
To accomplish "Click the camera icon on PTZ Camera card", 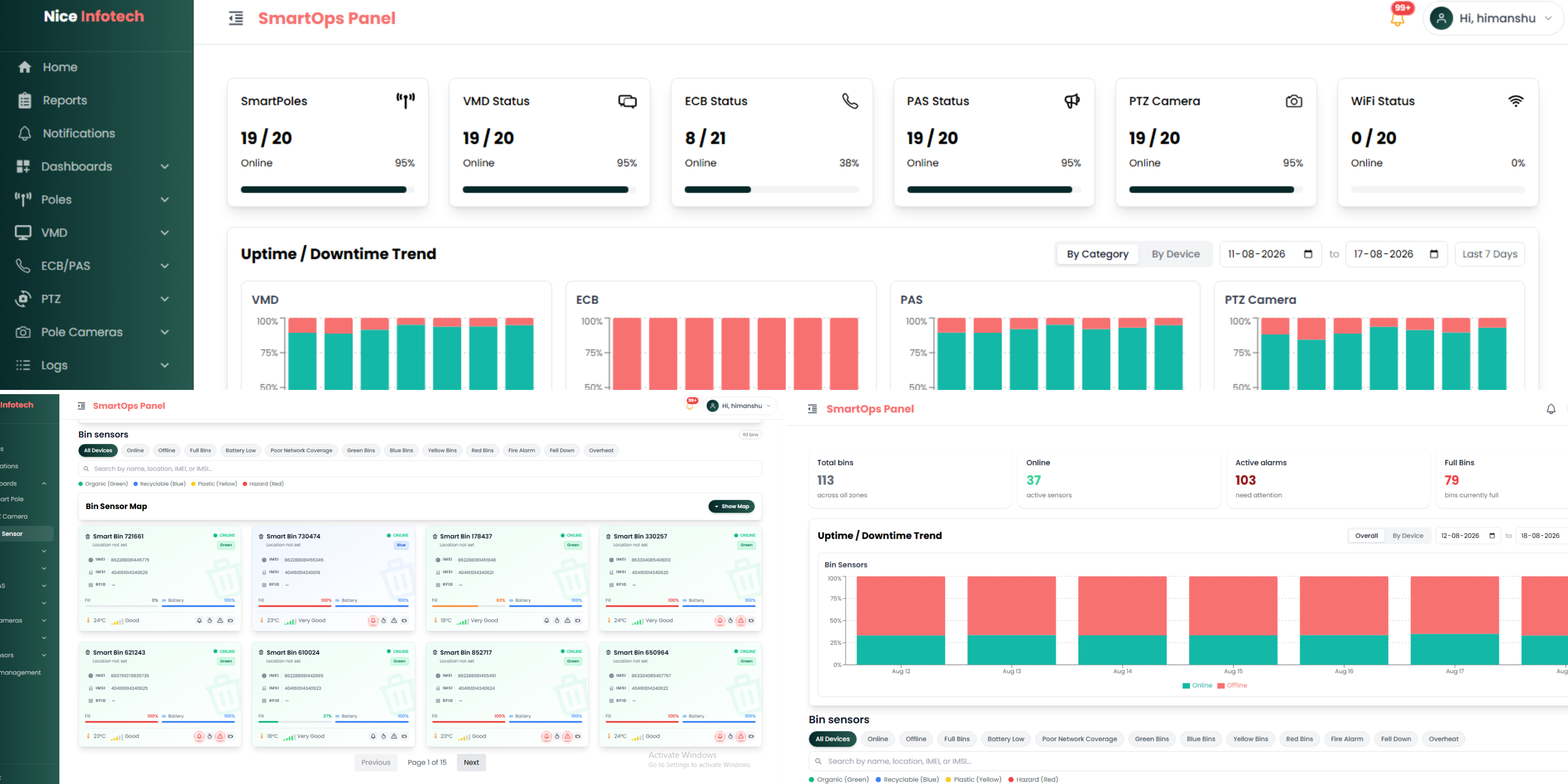I will pos(1293,101).
